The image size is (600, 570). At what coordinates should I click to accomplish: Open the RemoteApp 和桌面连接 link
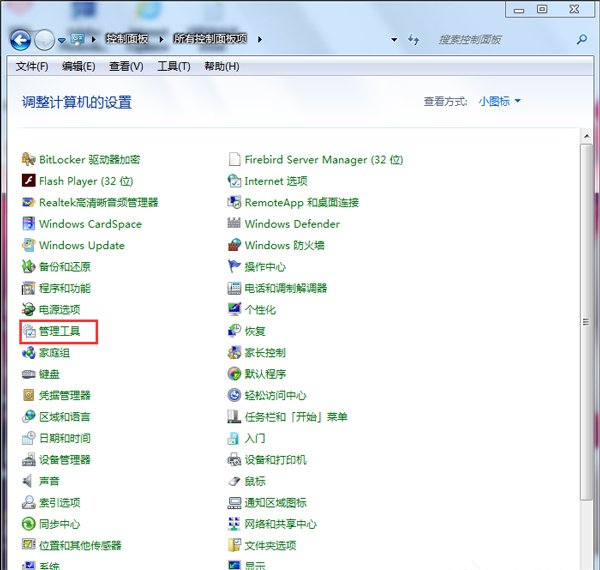tap(302, 202)
